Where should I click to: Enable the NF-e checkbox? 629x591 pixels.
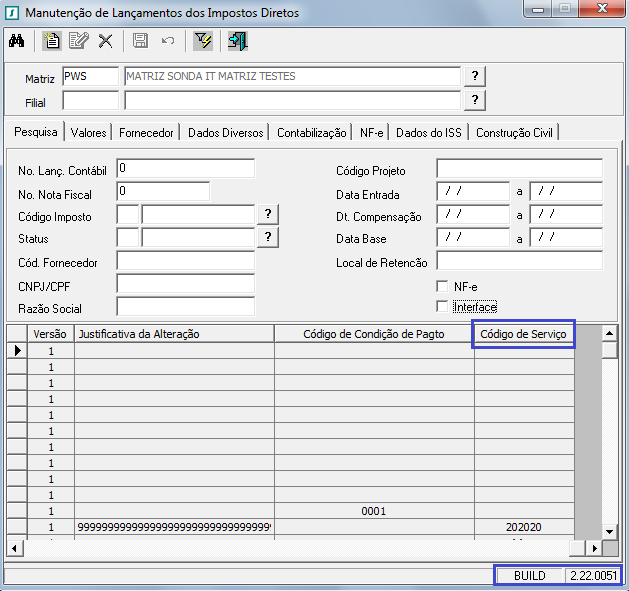[x=442, y=286]
